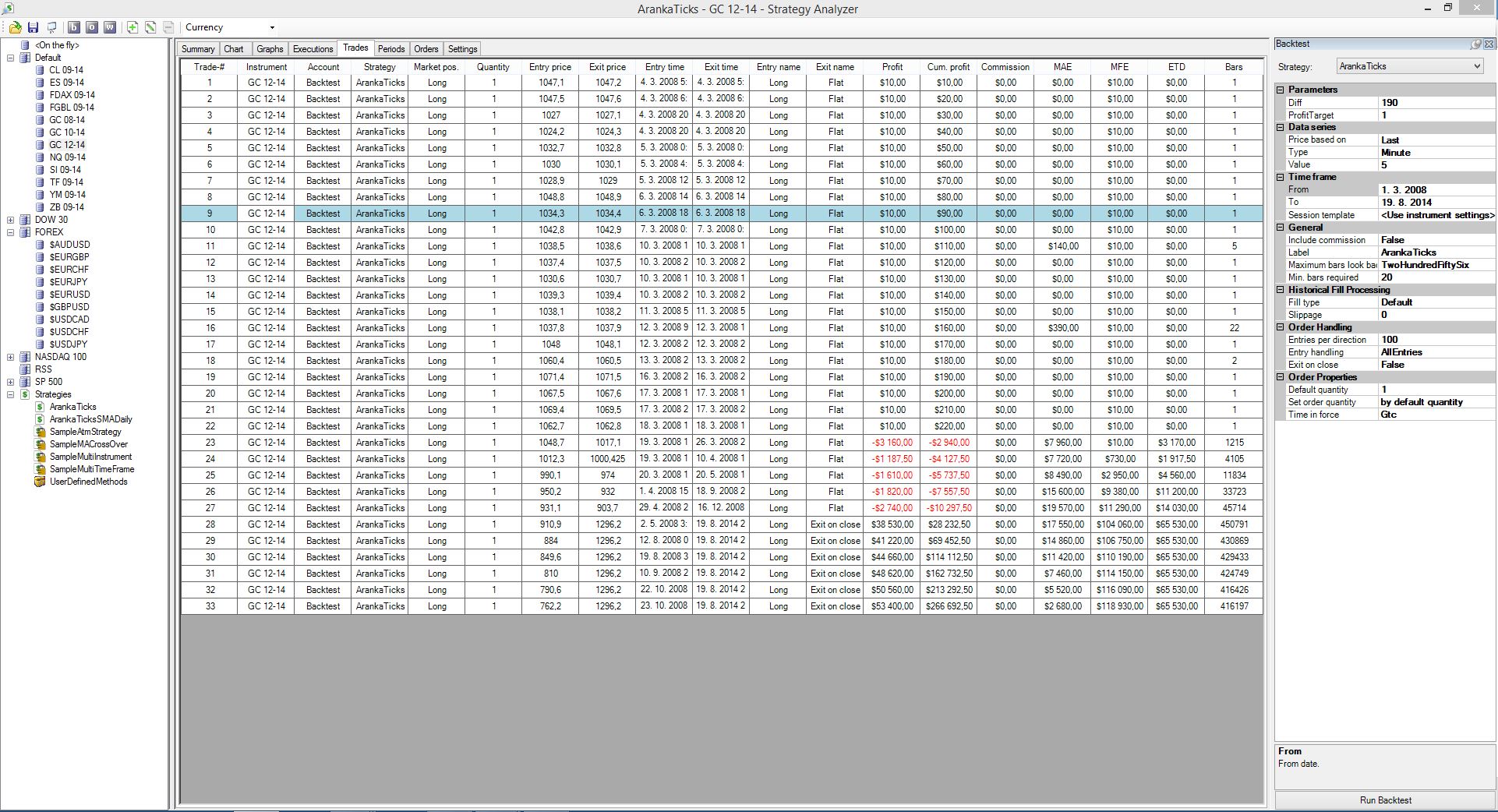Viewport: 1498px width, 812px height.
Task: Switch to the Chart tab
Action: click(x=234, y=49)
